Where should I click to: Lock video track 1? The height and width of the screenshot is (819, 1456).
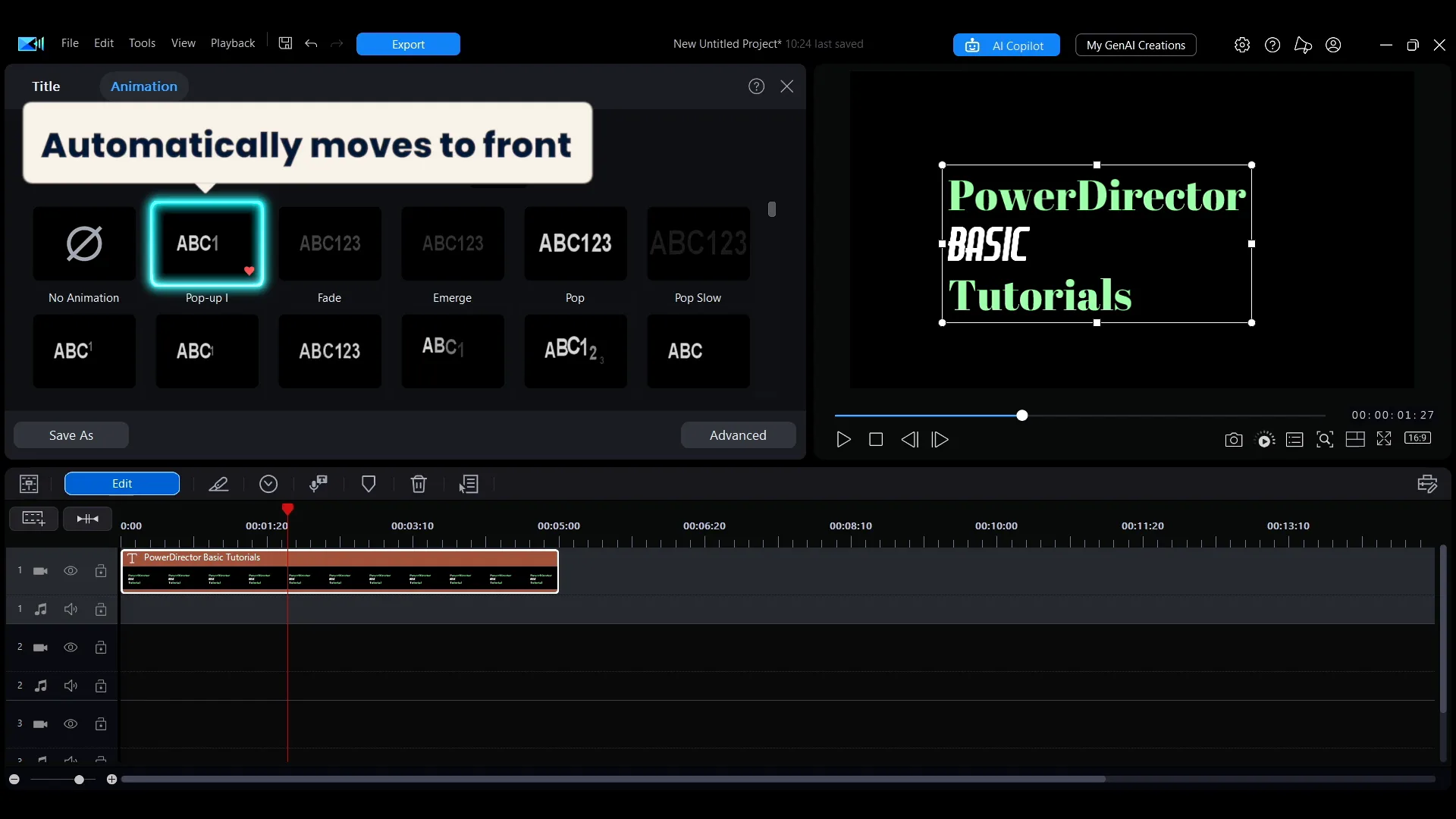(x=101, y=571)
